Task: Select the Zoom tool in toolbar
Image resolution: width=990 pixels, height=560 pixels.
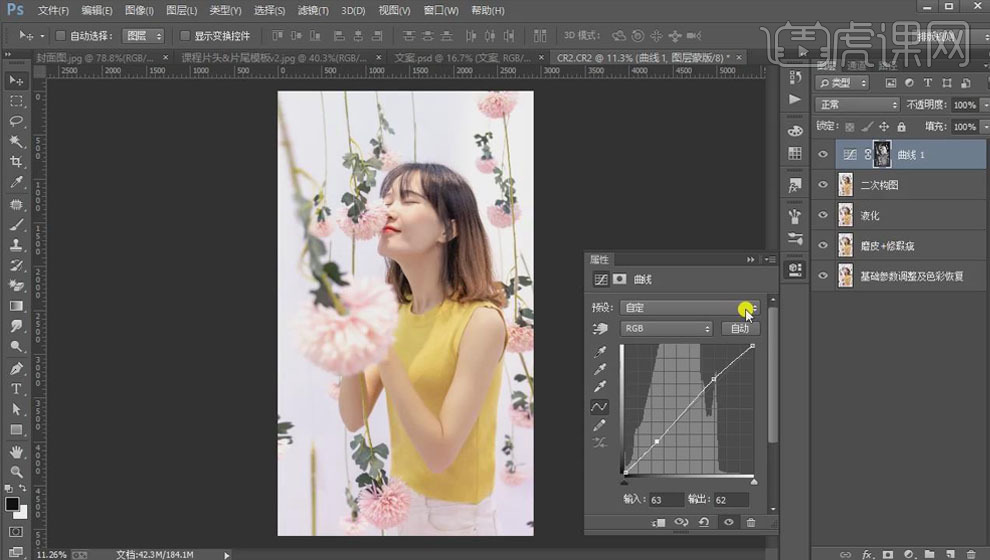Action: point(16,471)
